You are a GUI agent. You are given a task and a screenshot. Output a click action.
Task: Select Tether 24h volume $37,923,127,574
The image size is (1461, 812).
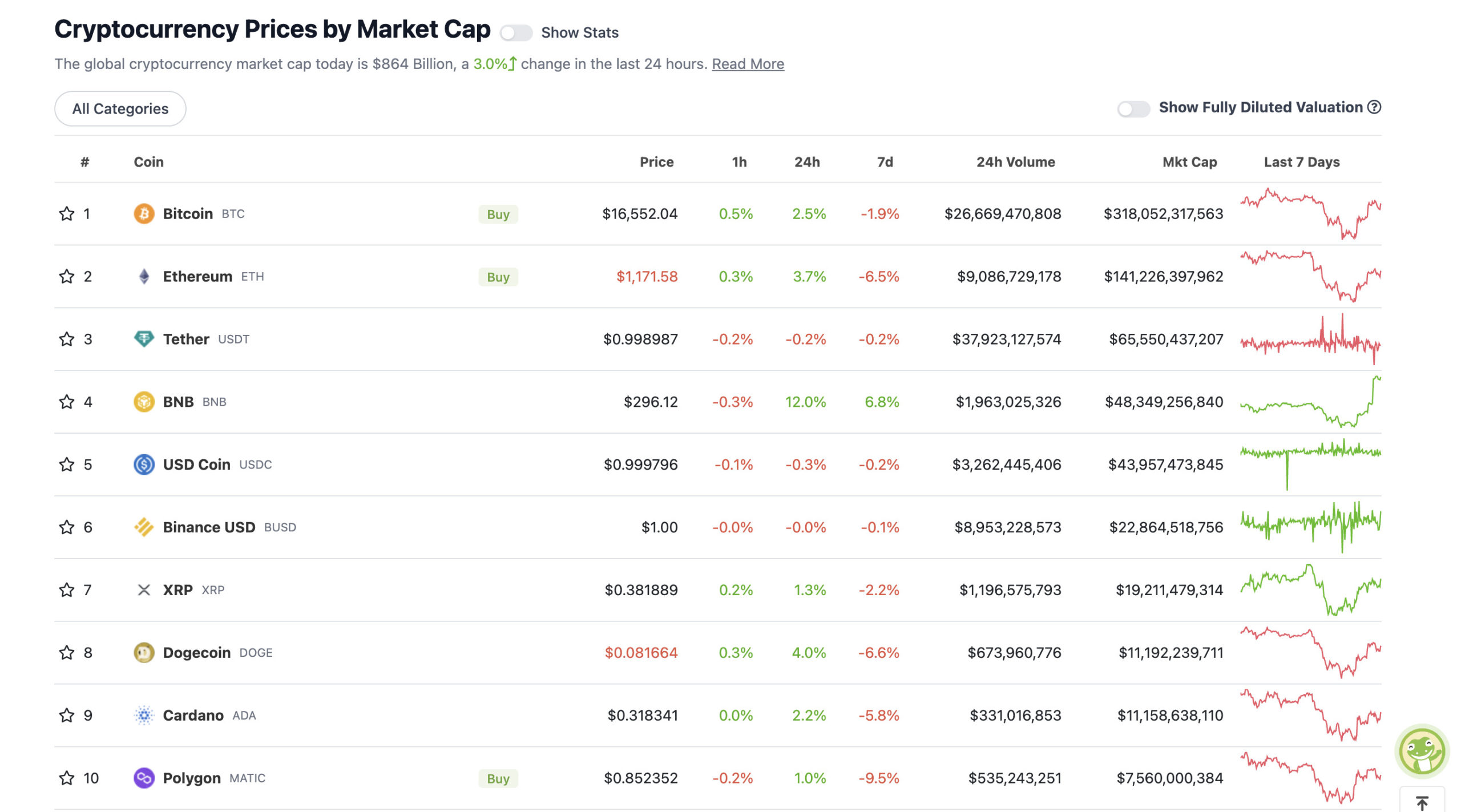point(1007,340)
